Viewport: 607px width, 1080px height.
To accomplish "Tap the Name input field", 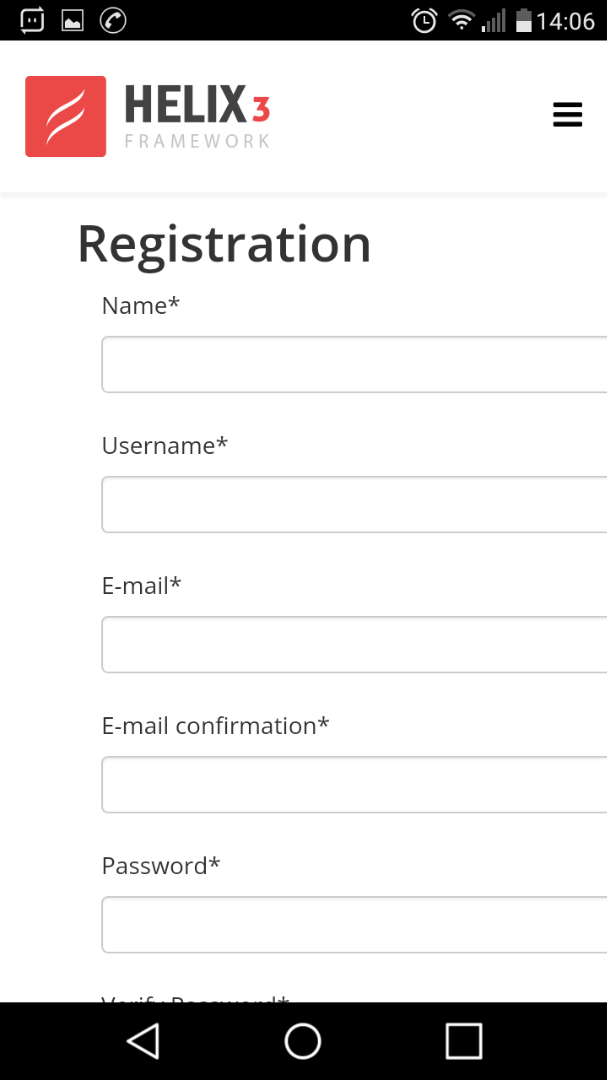I will point(354,365).
